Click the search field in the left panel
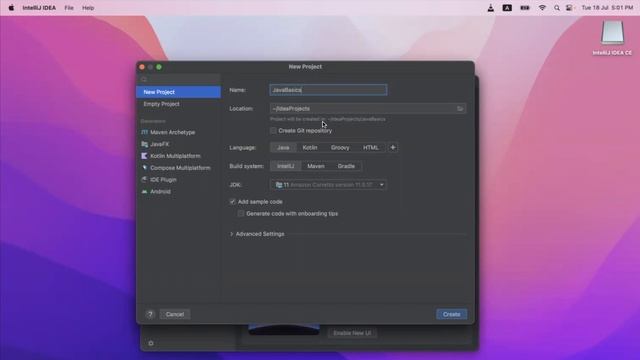640x360 pixels. click(x=178, y=79)
